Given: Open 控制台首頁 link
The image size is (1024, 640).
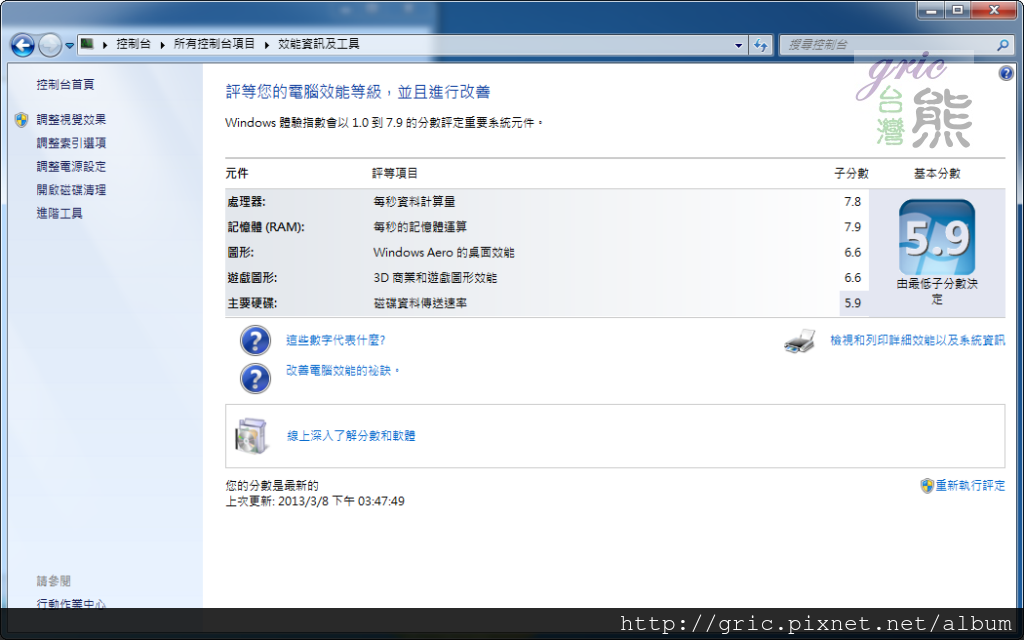Looking at the screenshot, I should click(x=65, y=84).
